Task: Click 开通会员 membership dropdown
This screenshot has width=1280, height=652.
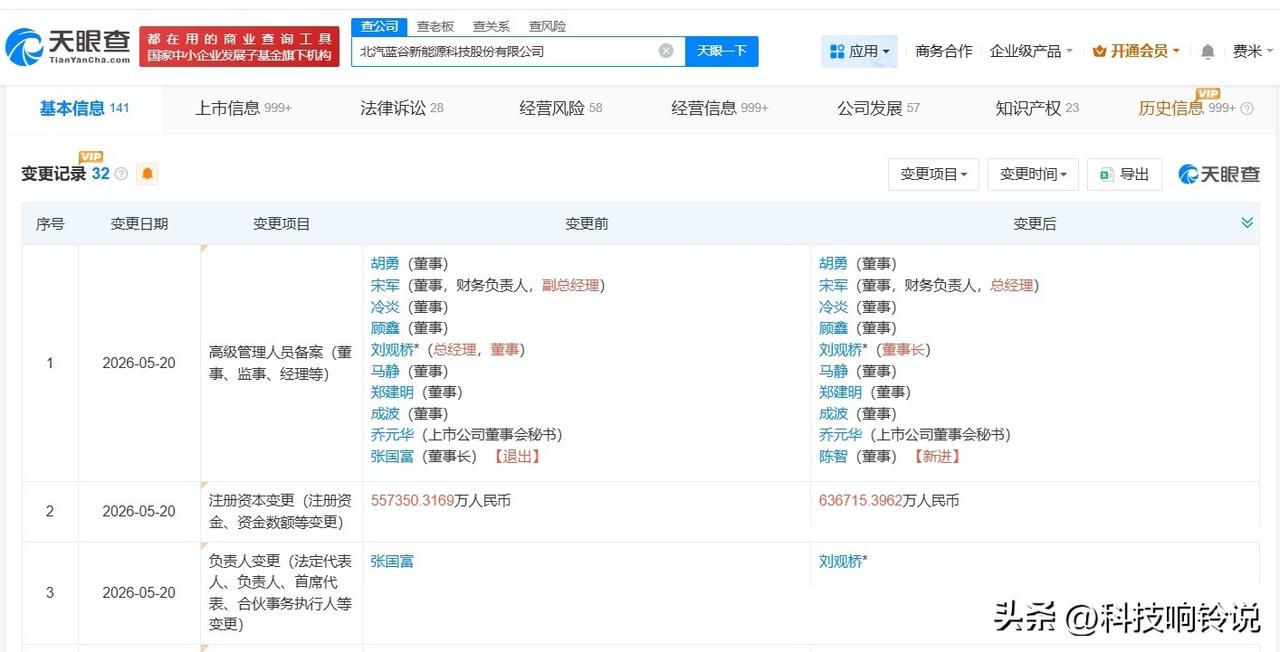Action: click(1136, 51)
